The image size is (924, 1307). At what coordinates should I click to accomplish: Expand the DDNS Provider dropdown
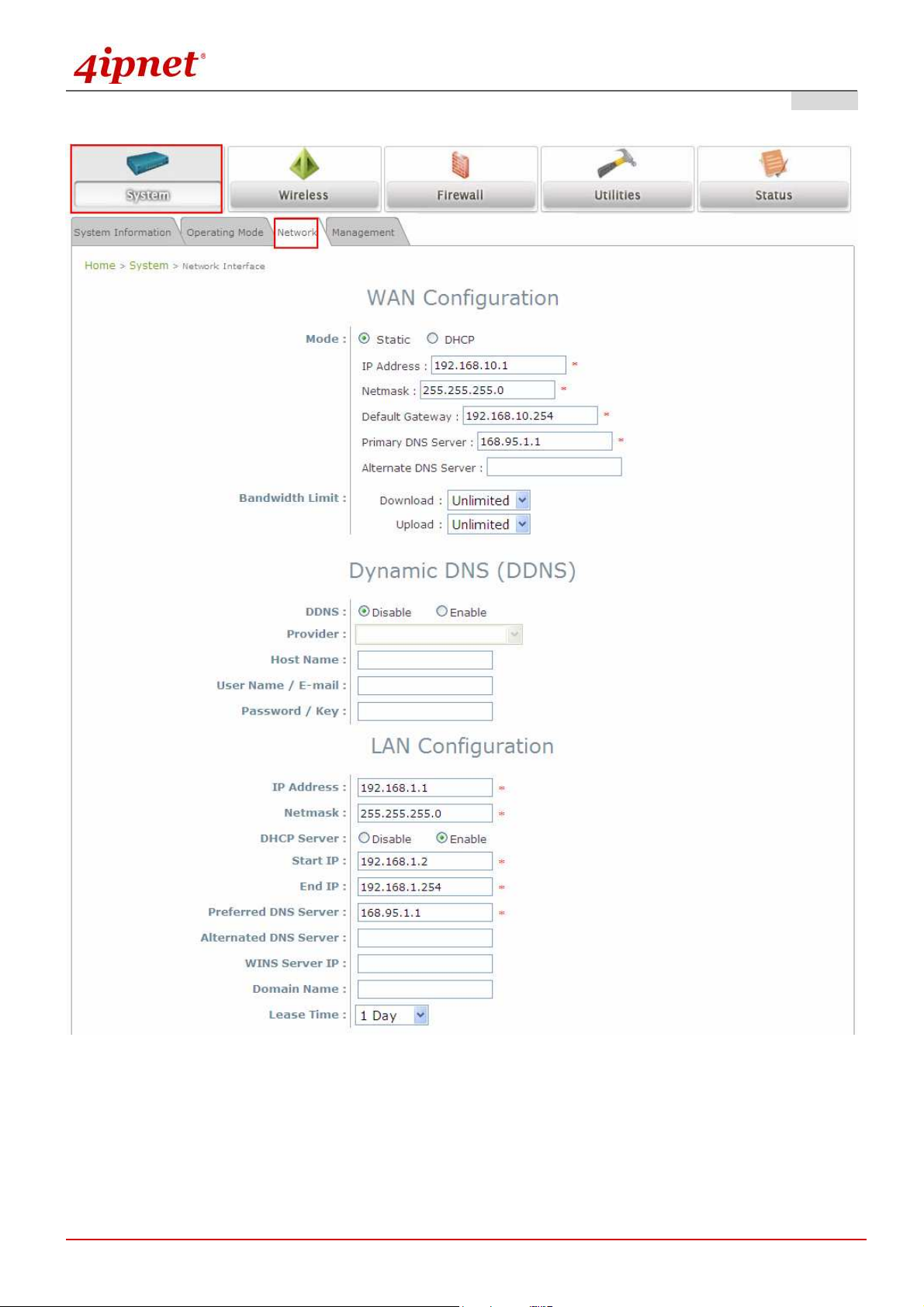pyautogui.click(x=439, y=634)
